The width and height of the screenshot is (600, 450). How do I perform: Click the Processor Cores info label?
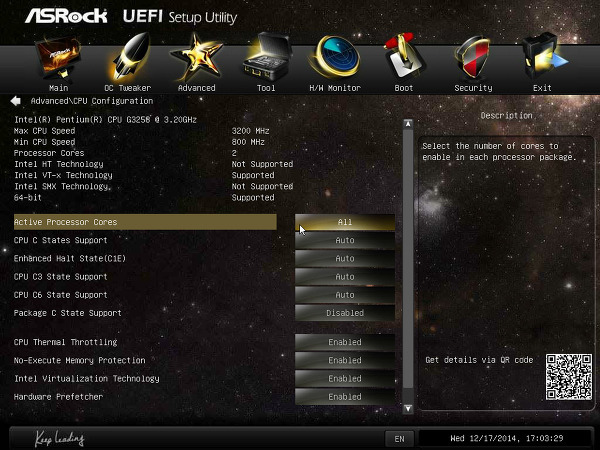(x=49, y=153)
